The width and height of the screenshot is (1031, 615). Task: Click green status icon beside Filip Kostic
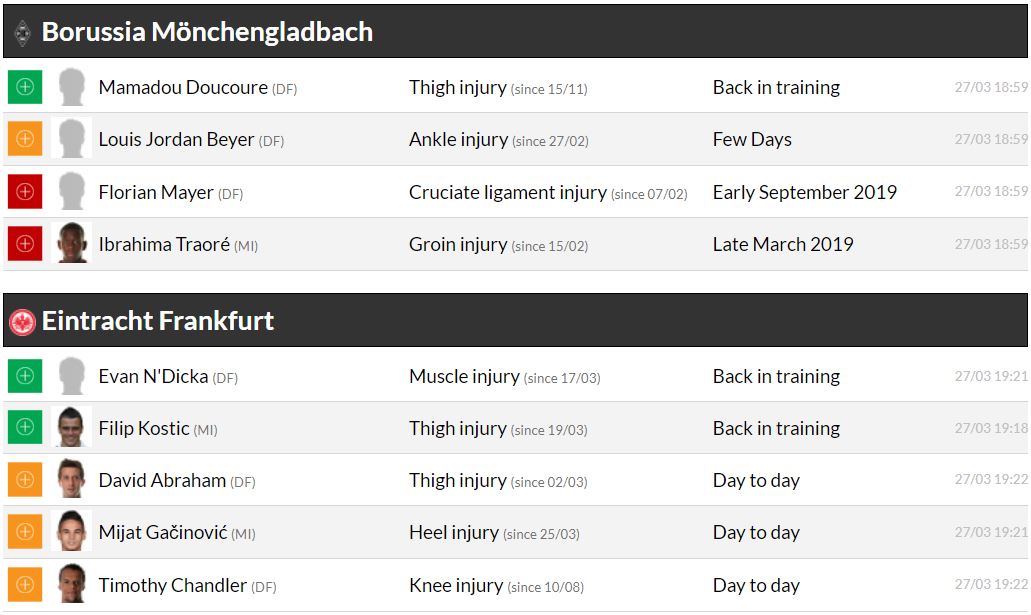25,428
